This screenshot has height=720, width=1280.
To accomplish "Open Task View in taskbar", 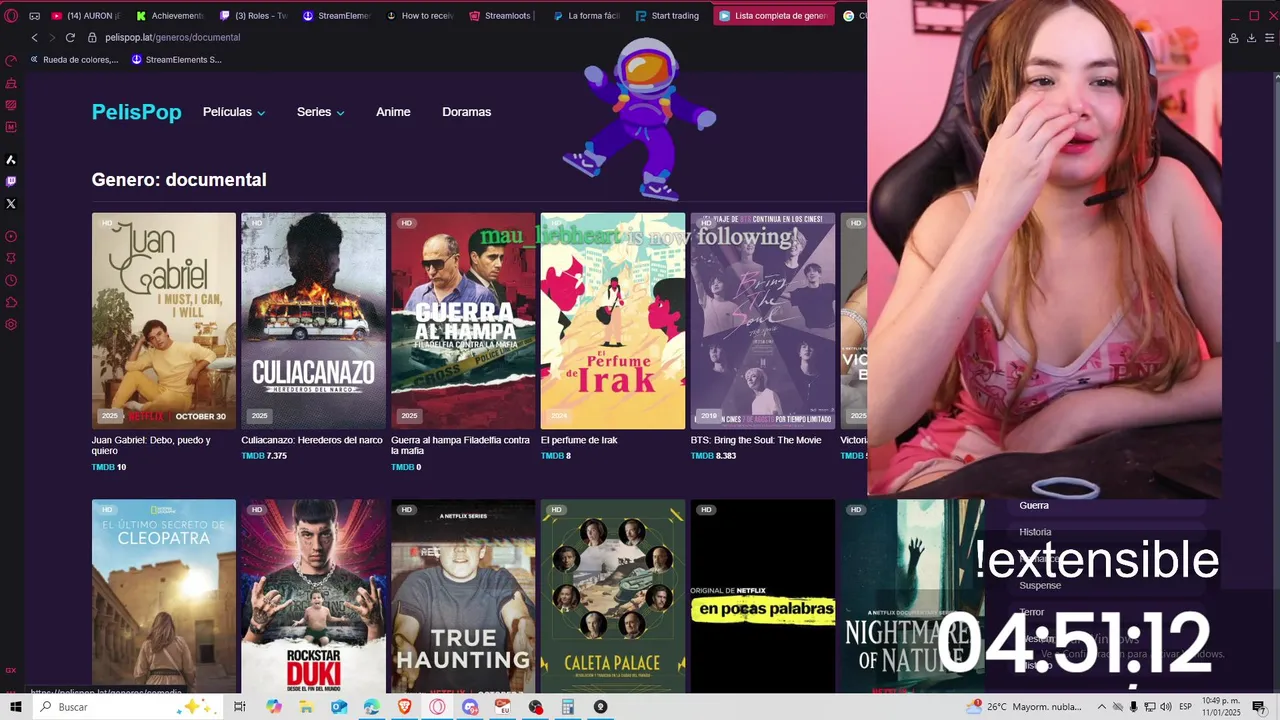I will point(239,707).
